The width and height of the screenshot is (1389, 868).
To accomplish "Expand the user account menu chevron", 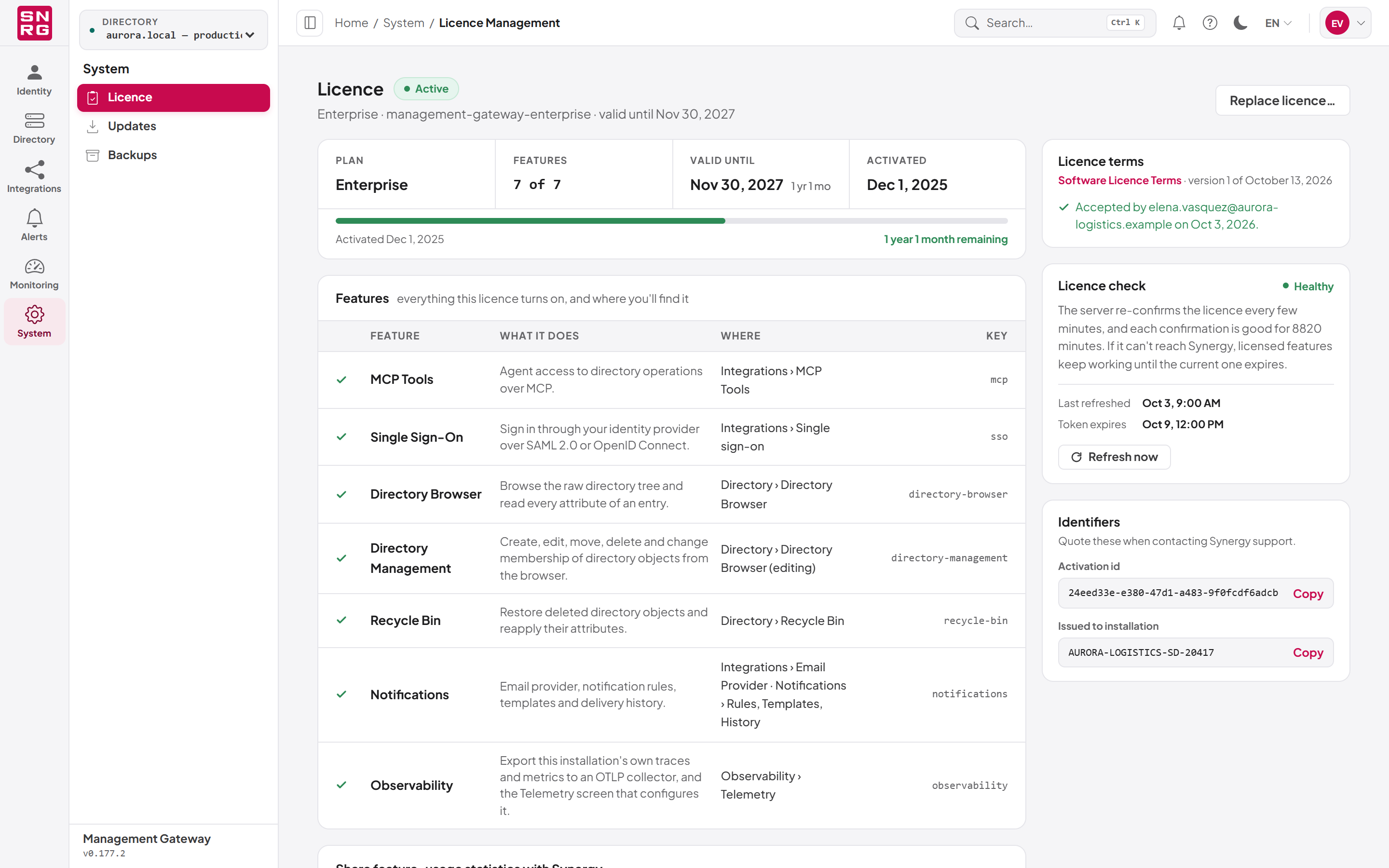I will click(x=1361, y=23).
